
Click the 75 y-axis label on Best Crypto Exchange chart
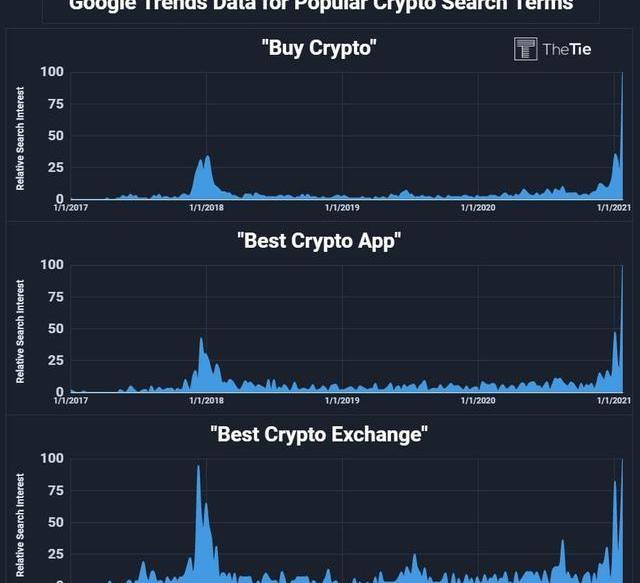pyautogui.click(x=56, y=491)
